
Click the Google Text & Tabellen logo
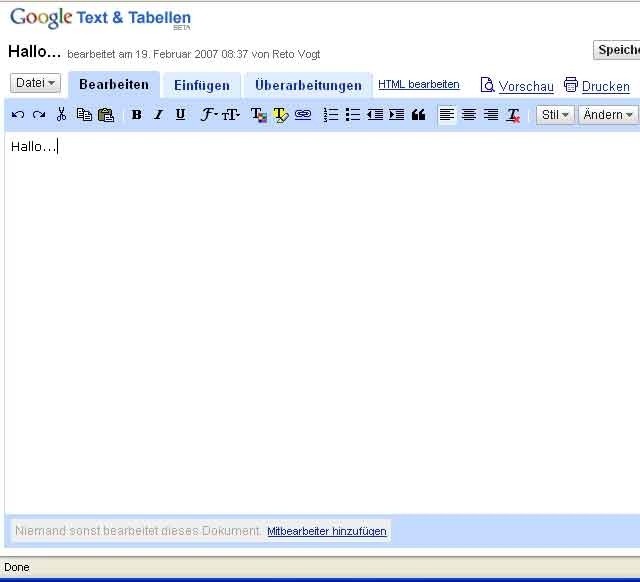[100, 18]
